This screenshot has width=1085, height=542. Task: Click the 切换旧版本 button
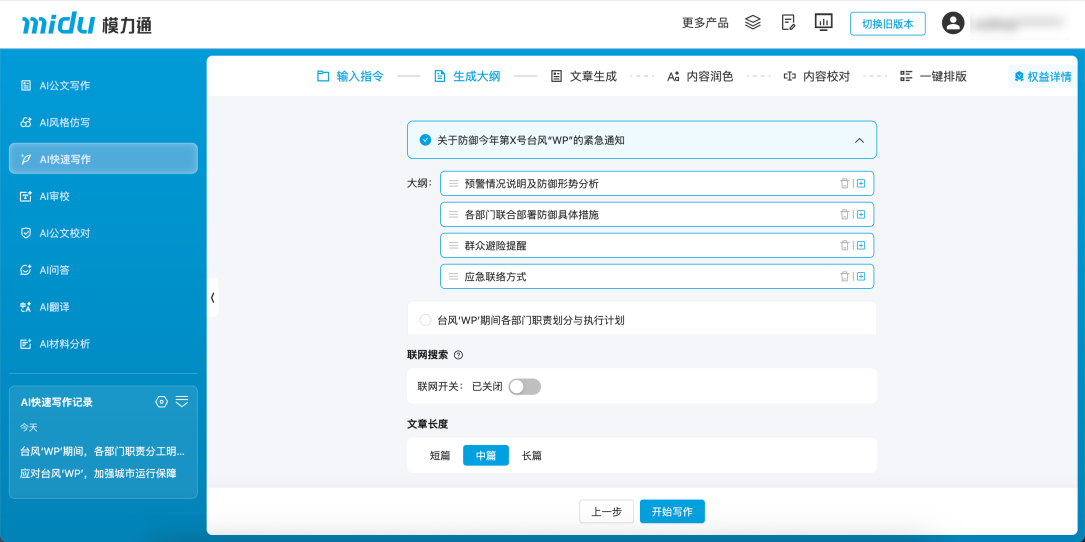click(888, 24)
